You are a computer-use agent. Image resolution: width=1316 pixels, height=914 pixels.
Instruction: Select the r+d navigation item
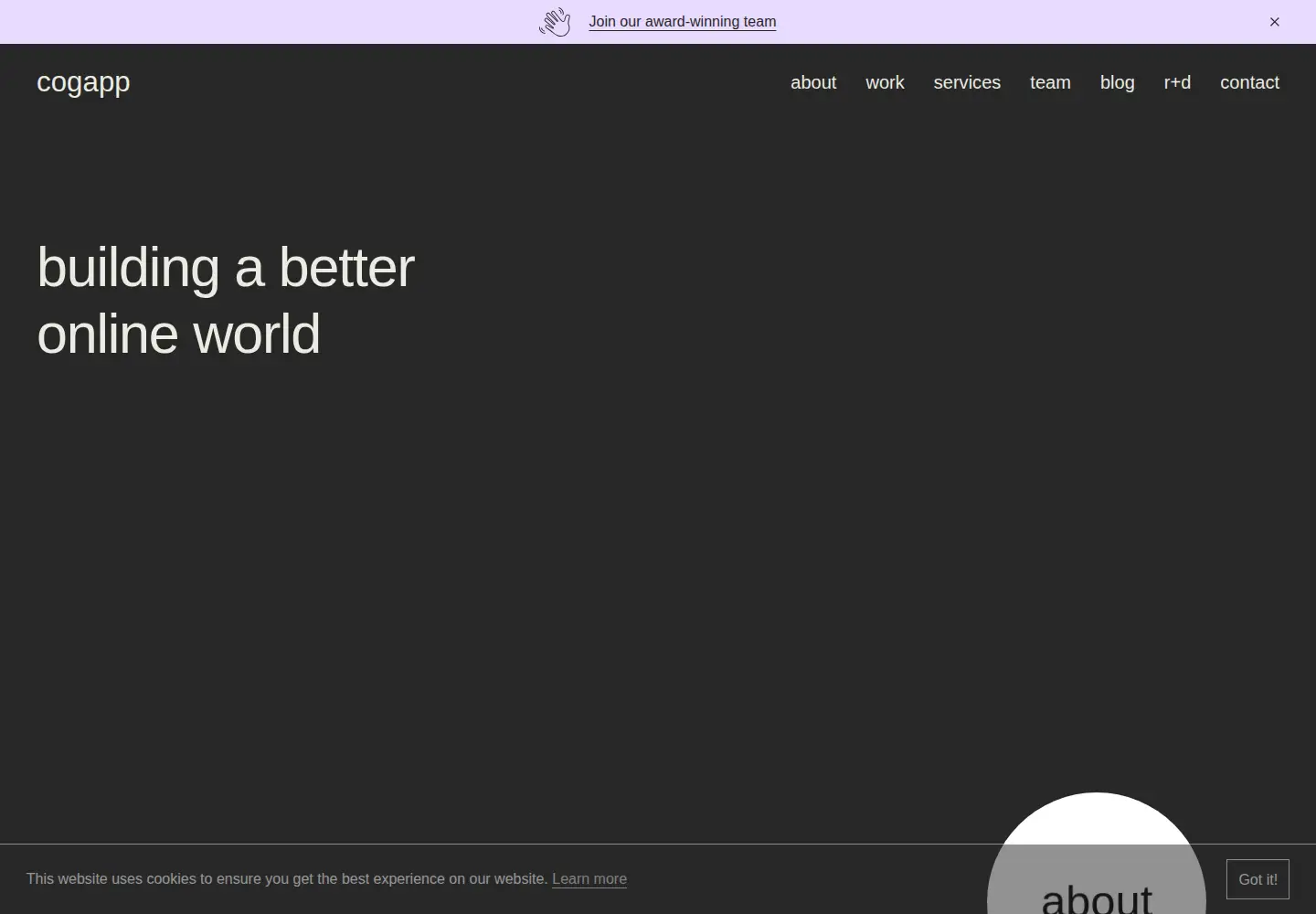click(1177, 82)
